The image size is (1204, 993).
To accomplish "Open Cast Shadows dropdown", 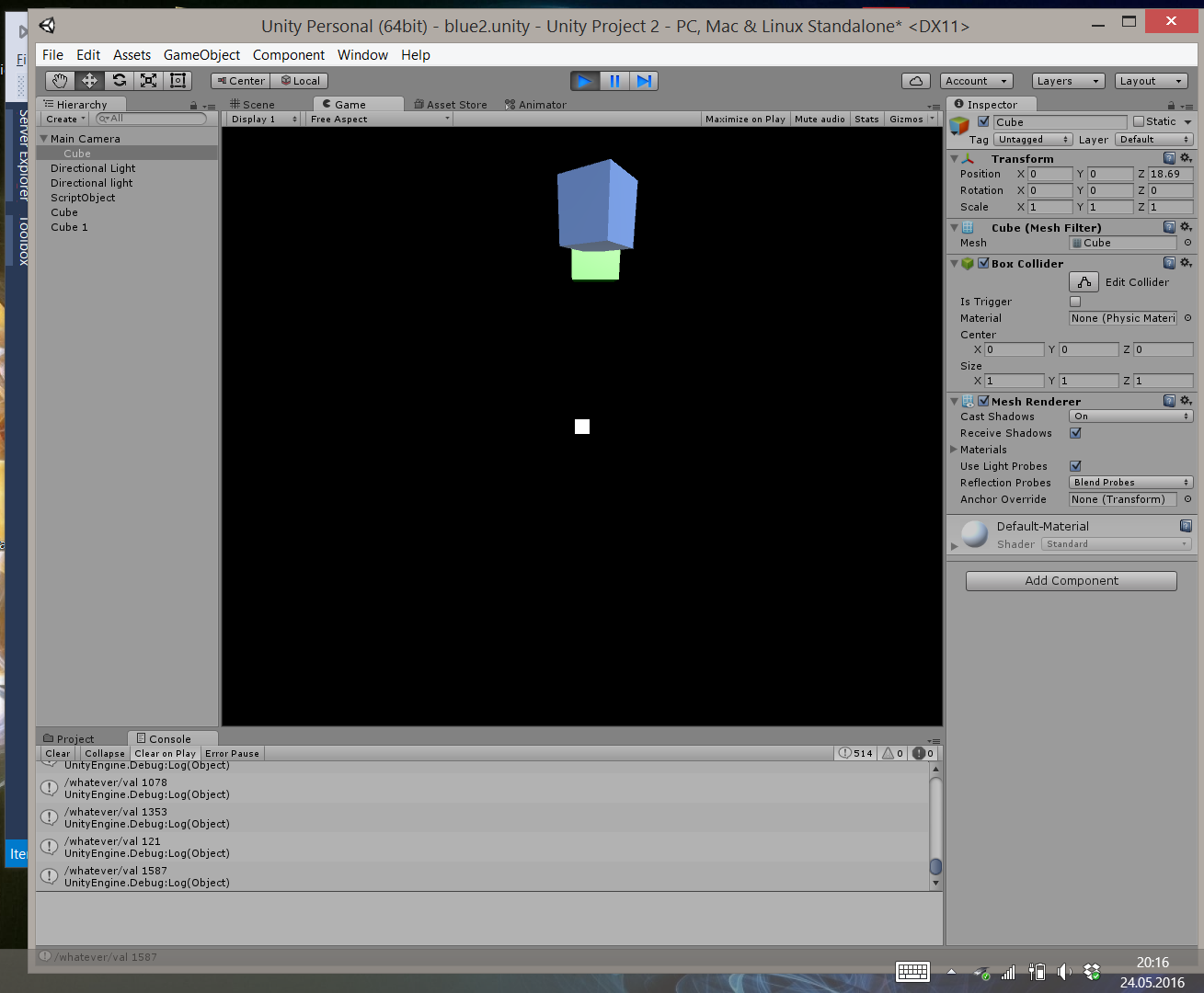I will coord(1130,417).
